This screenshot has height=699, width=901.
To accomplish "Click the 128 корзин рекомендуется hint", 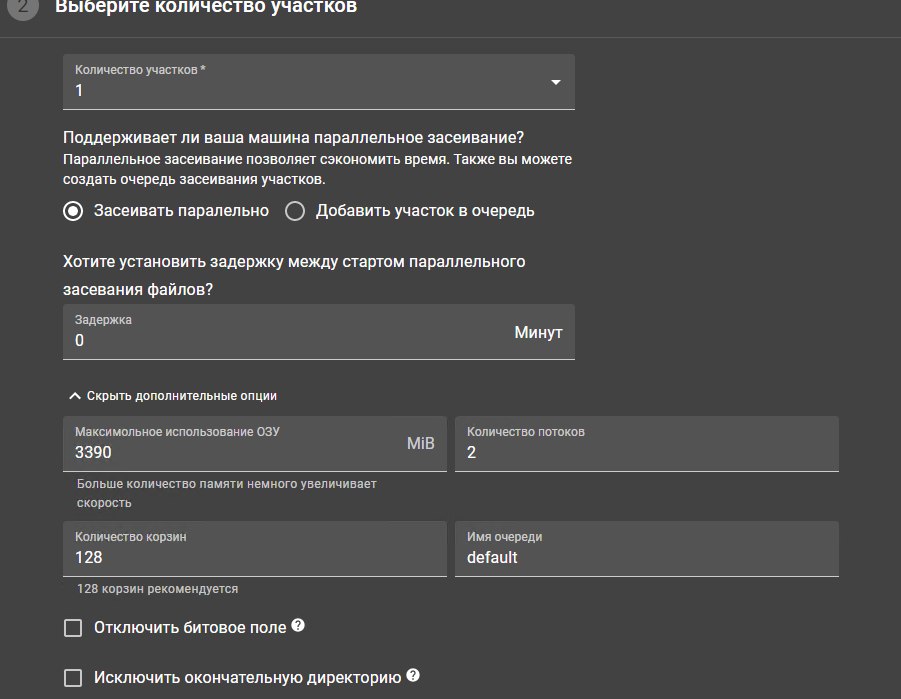I will click(157, 589).
